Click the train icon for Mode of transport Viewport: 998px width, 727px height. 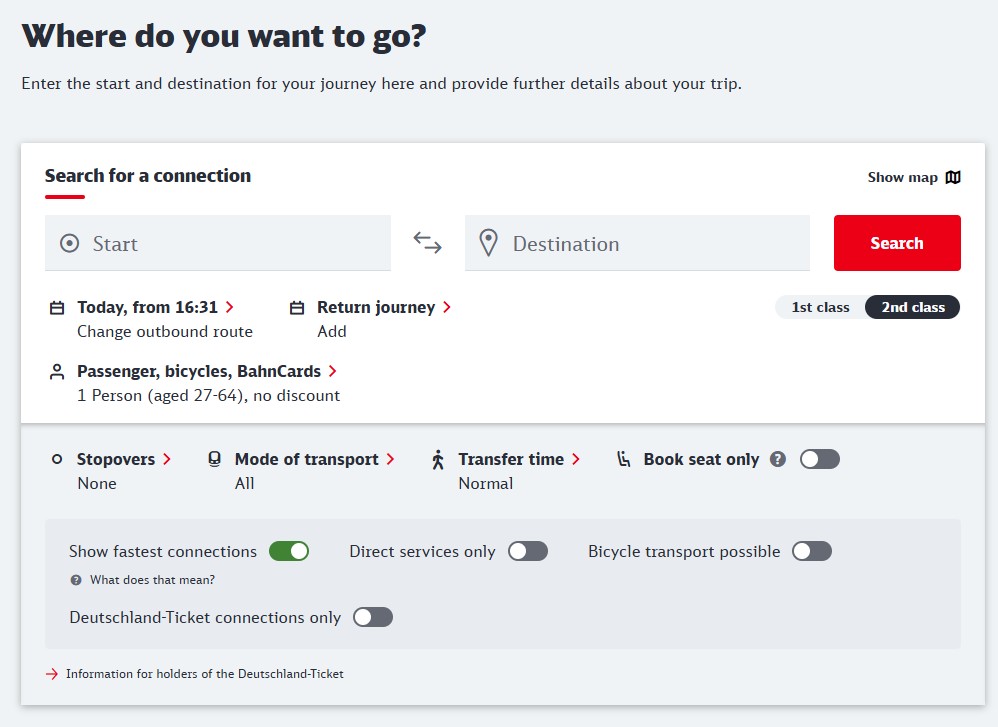(x=214, y=459)
